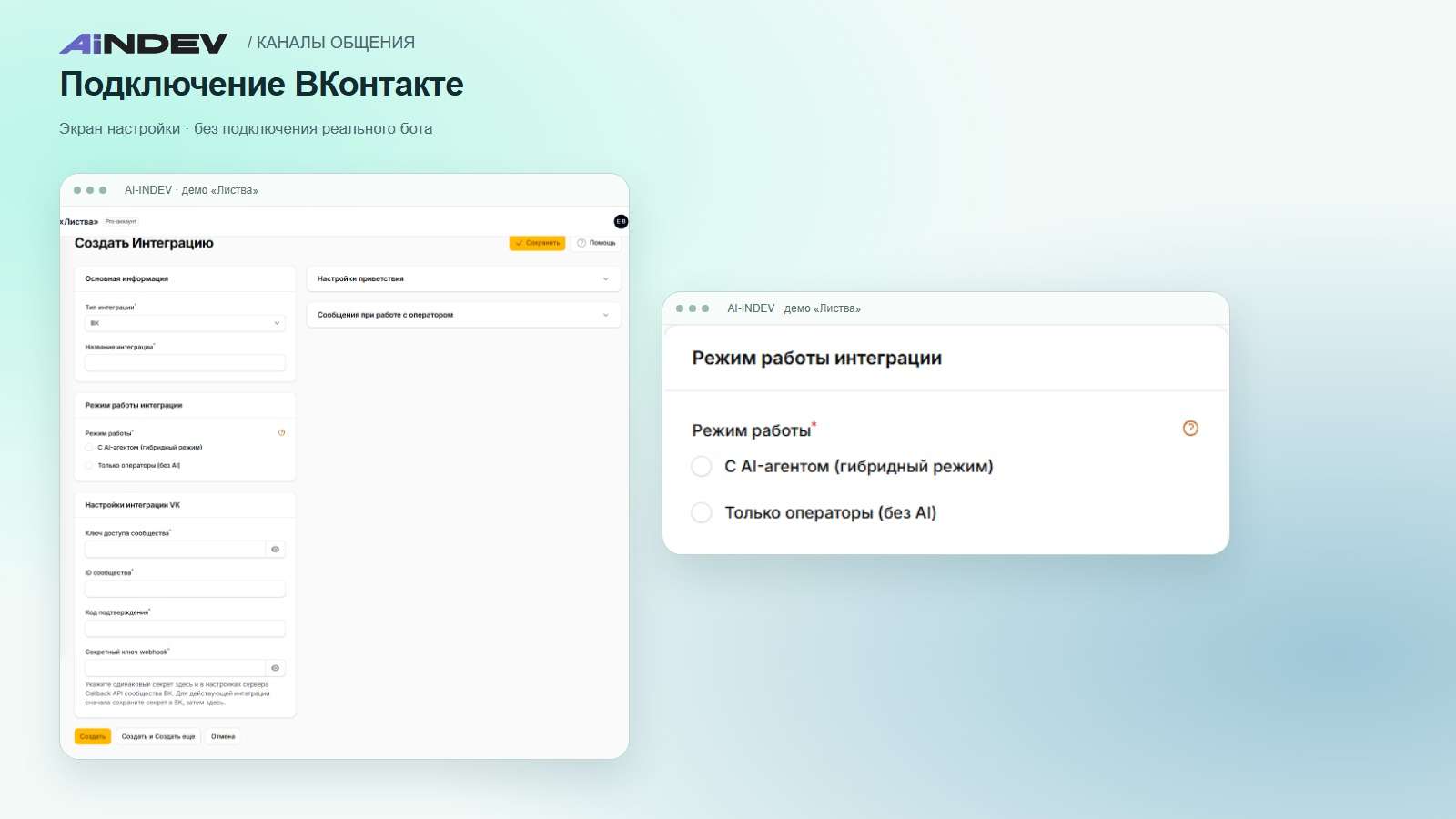Image resolution: width=1456 pixels, height=819 pixels.
Task: Open the Тип интеграции dropdown showing ВК
Action: coord(185,323)
